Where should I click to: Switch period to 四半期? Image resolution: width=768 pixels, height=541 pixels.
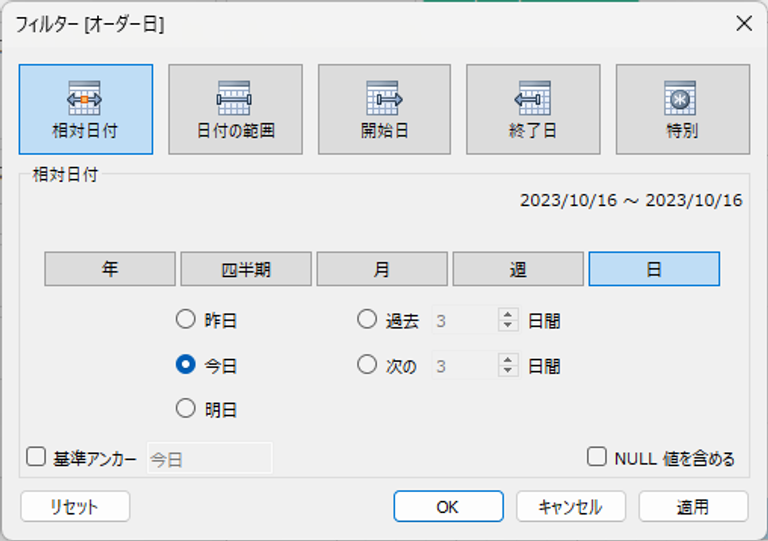click(x=246, y=269)
